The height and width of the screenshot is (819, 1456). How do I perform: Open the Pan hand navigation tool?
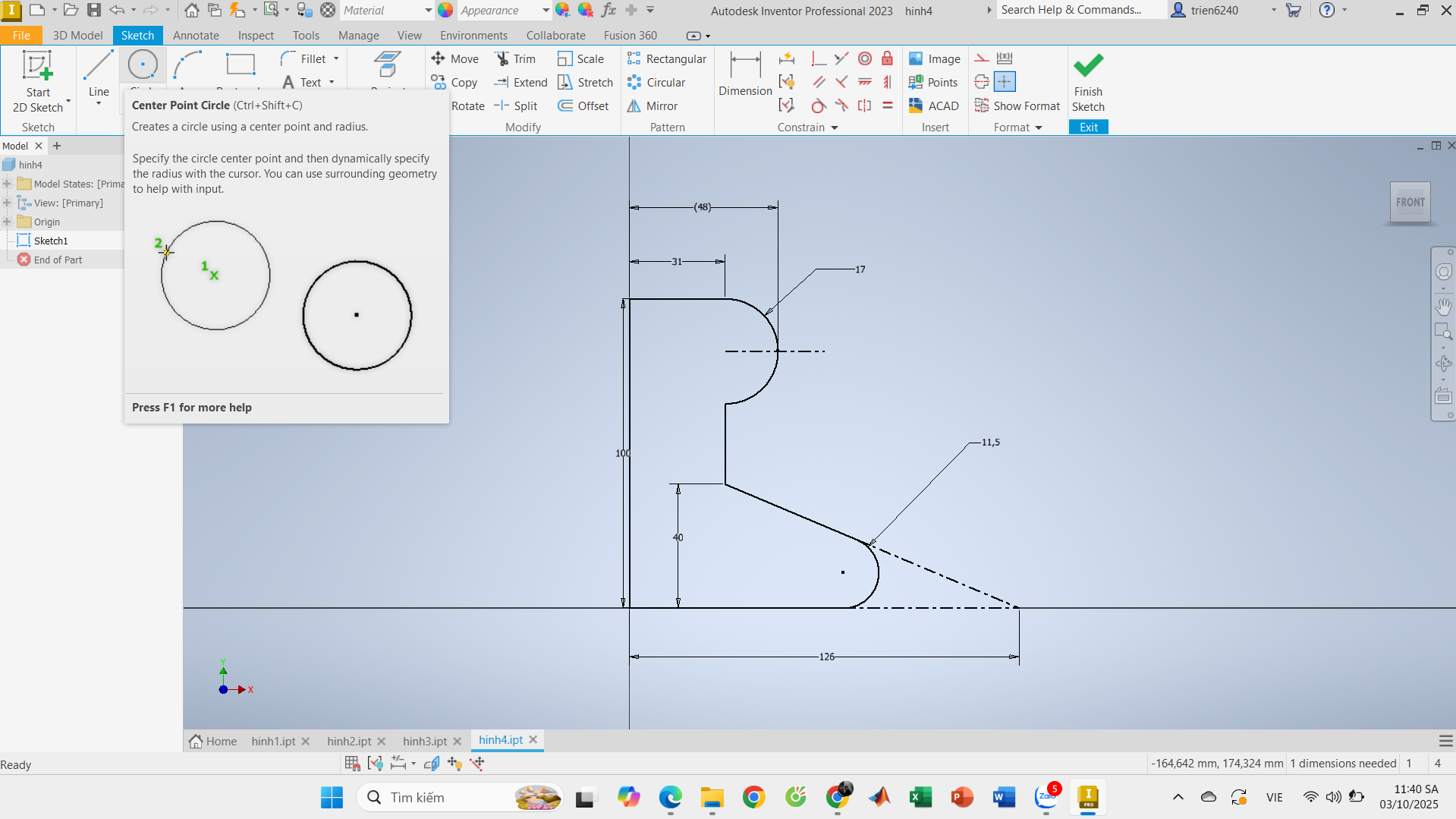[x=1442, y=307]
